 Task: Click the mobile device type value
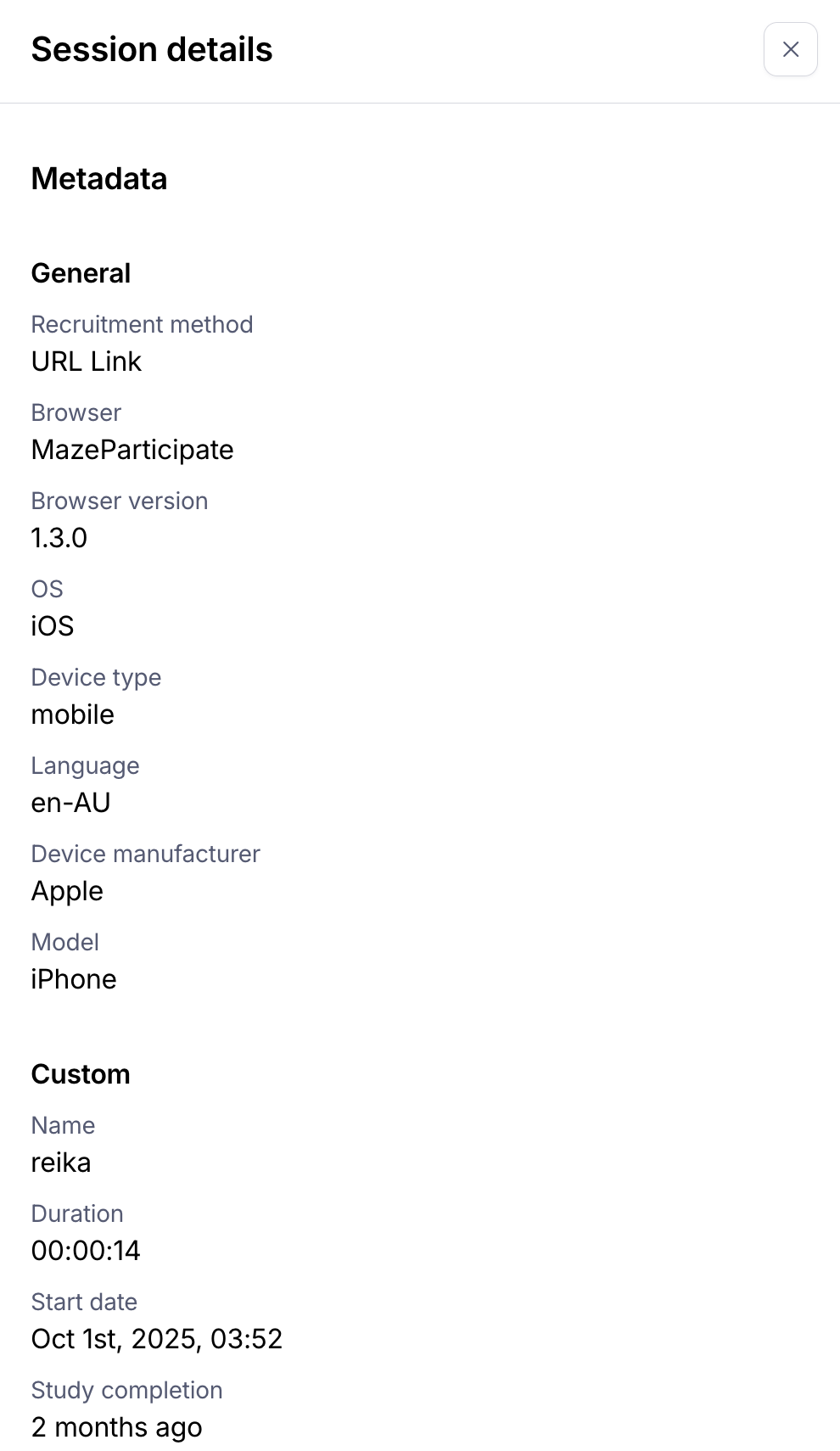coord(73,714)
